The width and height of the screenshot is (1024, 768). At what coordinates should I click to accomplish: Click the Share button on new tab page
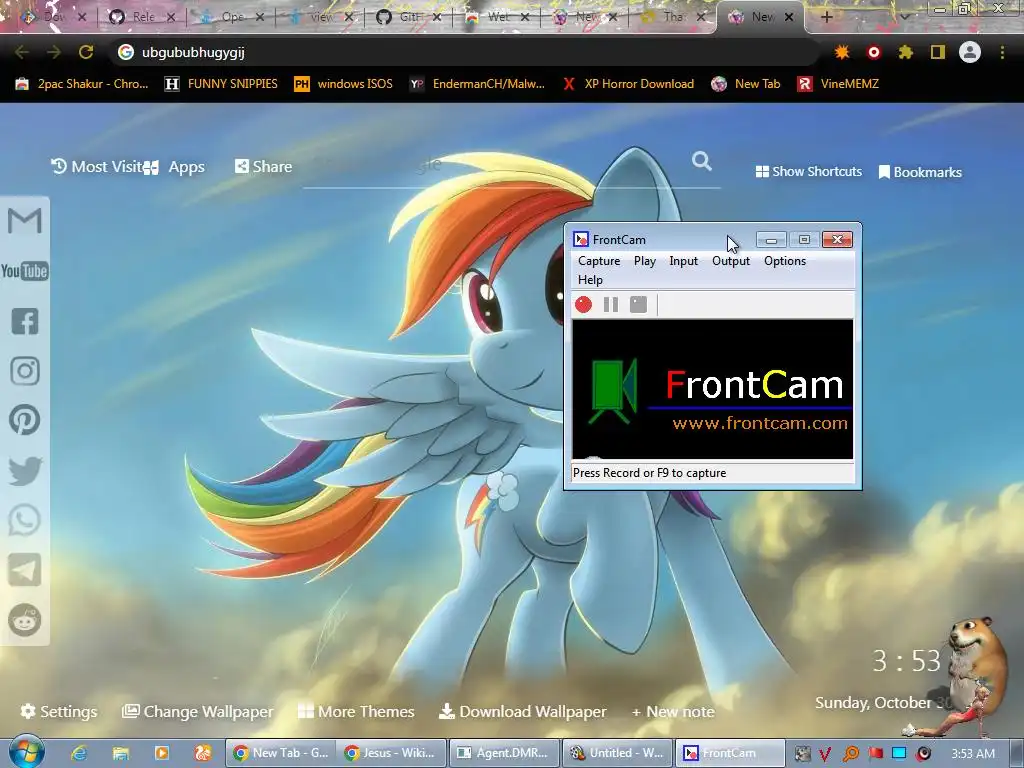click(x=263, y=167)
